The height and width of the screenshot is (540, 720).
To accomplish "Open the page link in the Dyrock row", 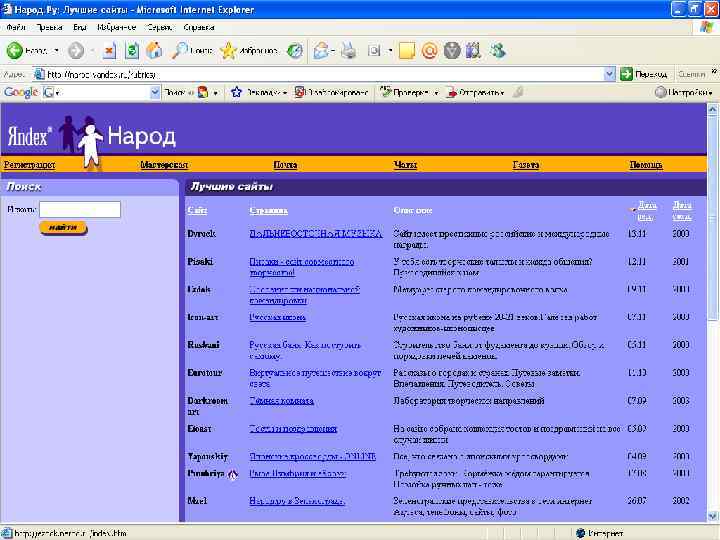I will 315,233.
